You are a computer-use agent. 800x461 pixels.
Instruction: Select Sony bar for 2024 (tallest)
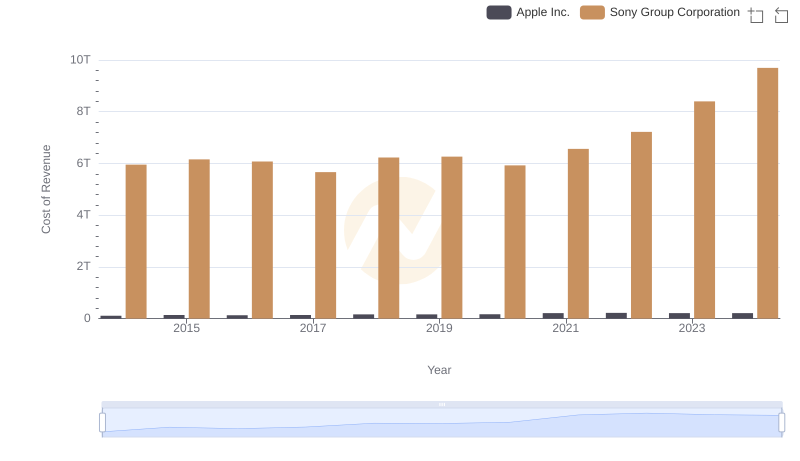pos(767,193)
